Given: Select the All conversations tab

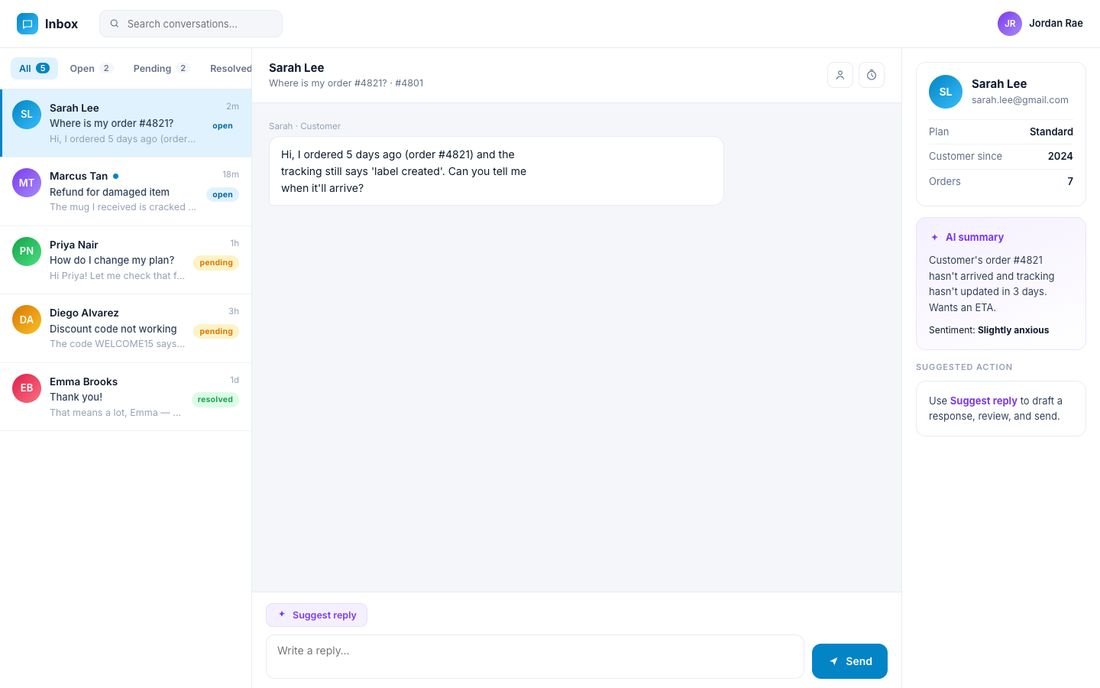Looking at the screenshot, I should pyautogui.click(x=34, y=68).
